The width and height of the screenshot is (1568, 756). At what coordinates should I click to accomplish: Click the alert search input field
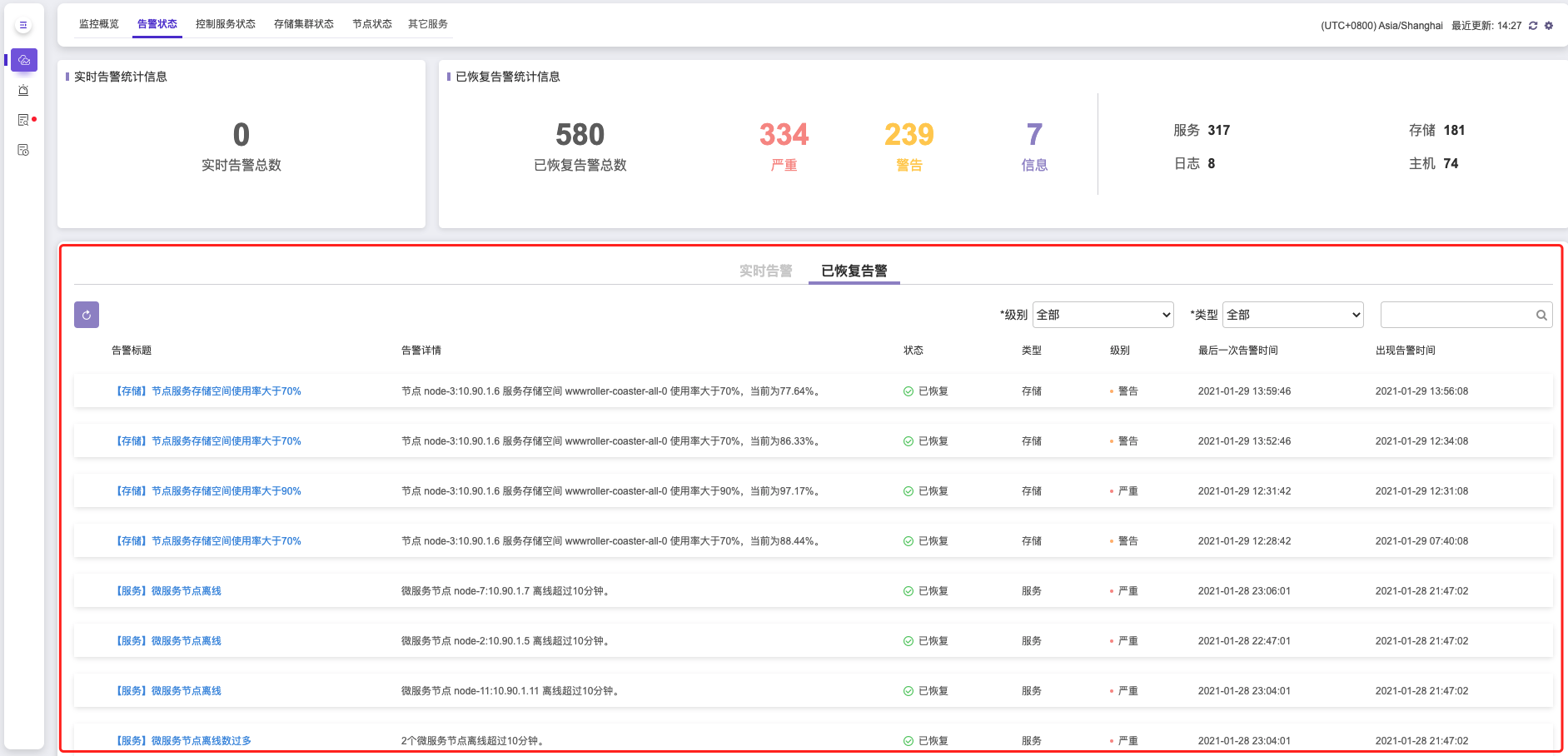tap(1456, 315)
